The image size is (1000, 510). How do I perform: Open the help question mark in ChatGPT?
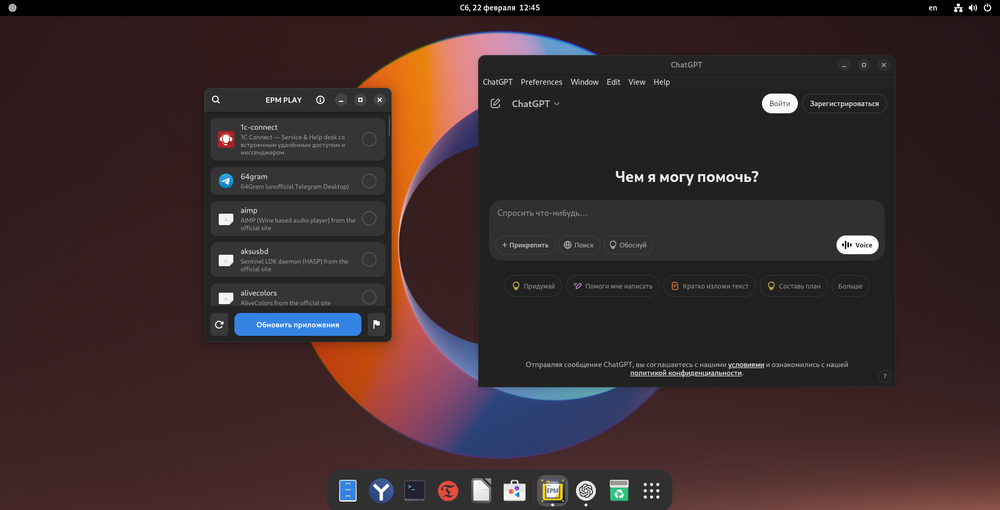(x=884, y=376)
